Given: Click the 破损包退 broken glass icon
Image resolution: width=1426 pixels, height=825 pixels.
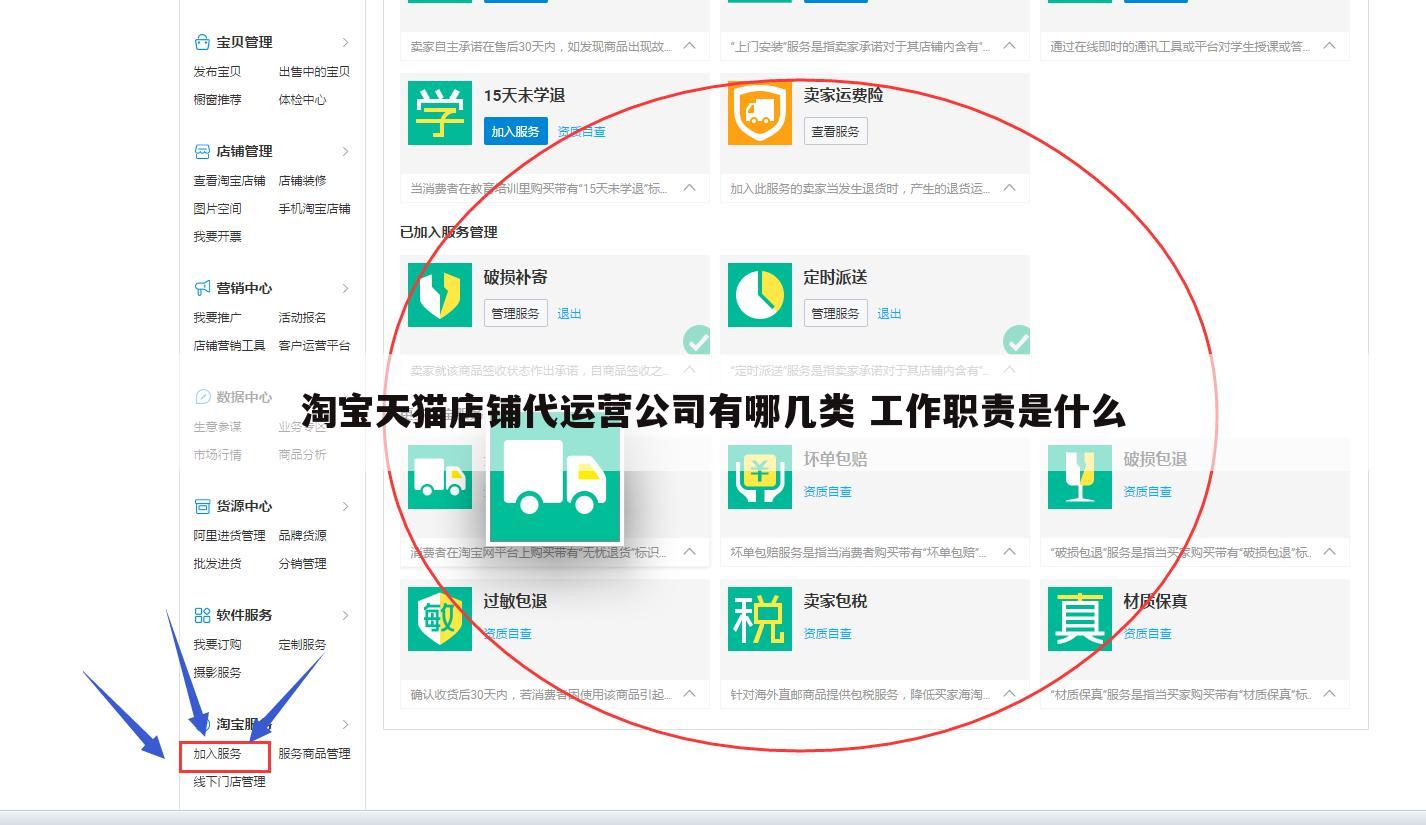Looking at the screenshot, I should click(x=1080, y=477).
